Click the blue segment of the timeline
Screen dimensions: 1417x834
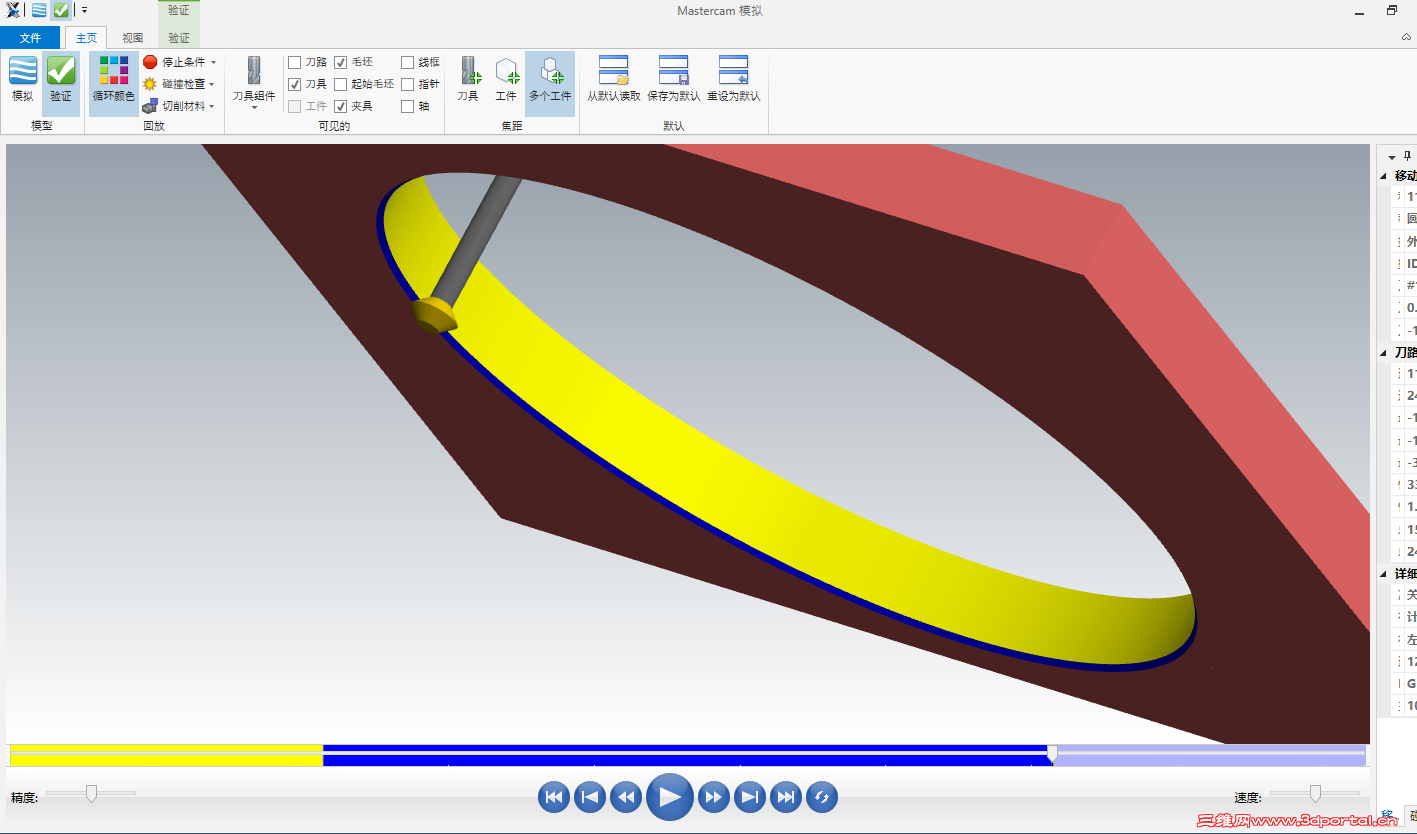coord(686,755)
